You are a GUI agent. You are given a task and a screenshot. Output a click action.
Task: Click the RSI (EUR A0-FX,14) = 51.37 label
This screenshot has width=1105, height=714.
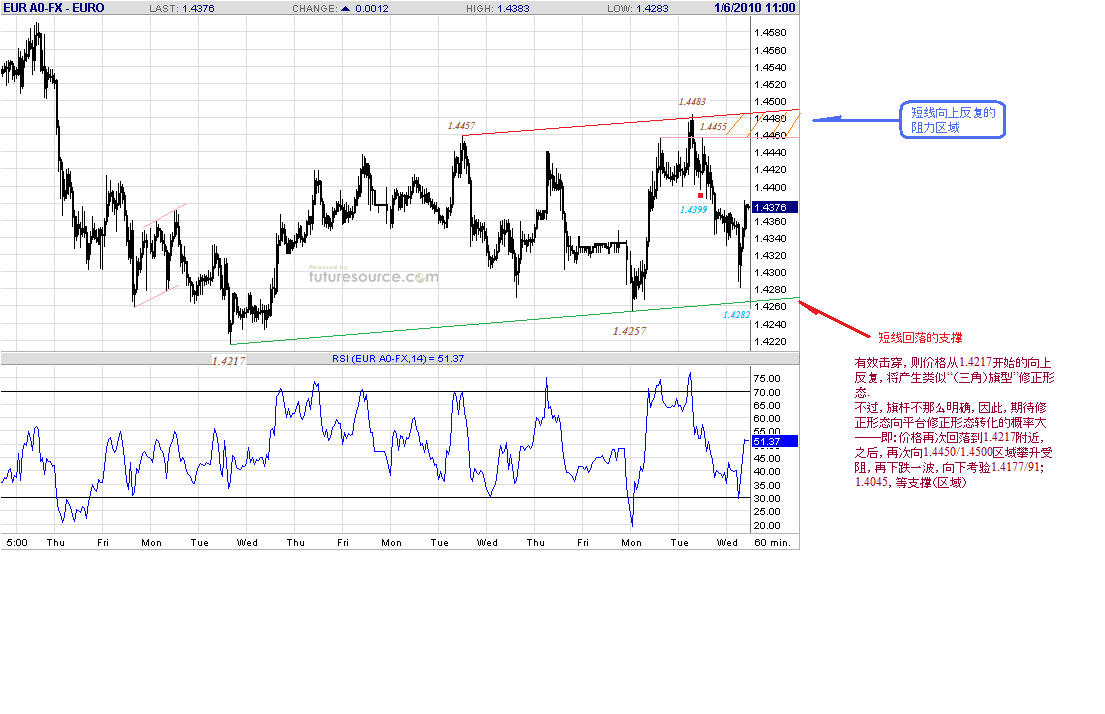click(x=398, y=358)
